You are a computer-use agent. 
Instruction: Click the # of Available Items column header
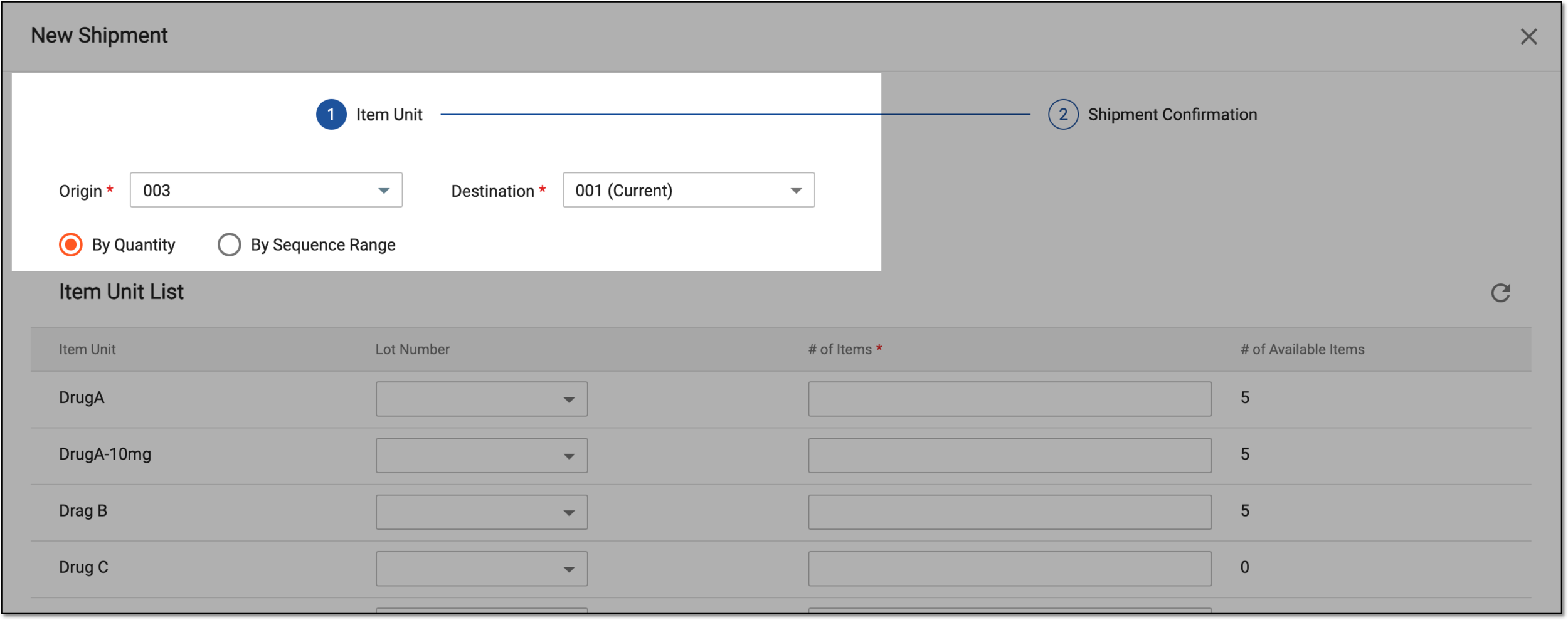[1302, 349]
